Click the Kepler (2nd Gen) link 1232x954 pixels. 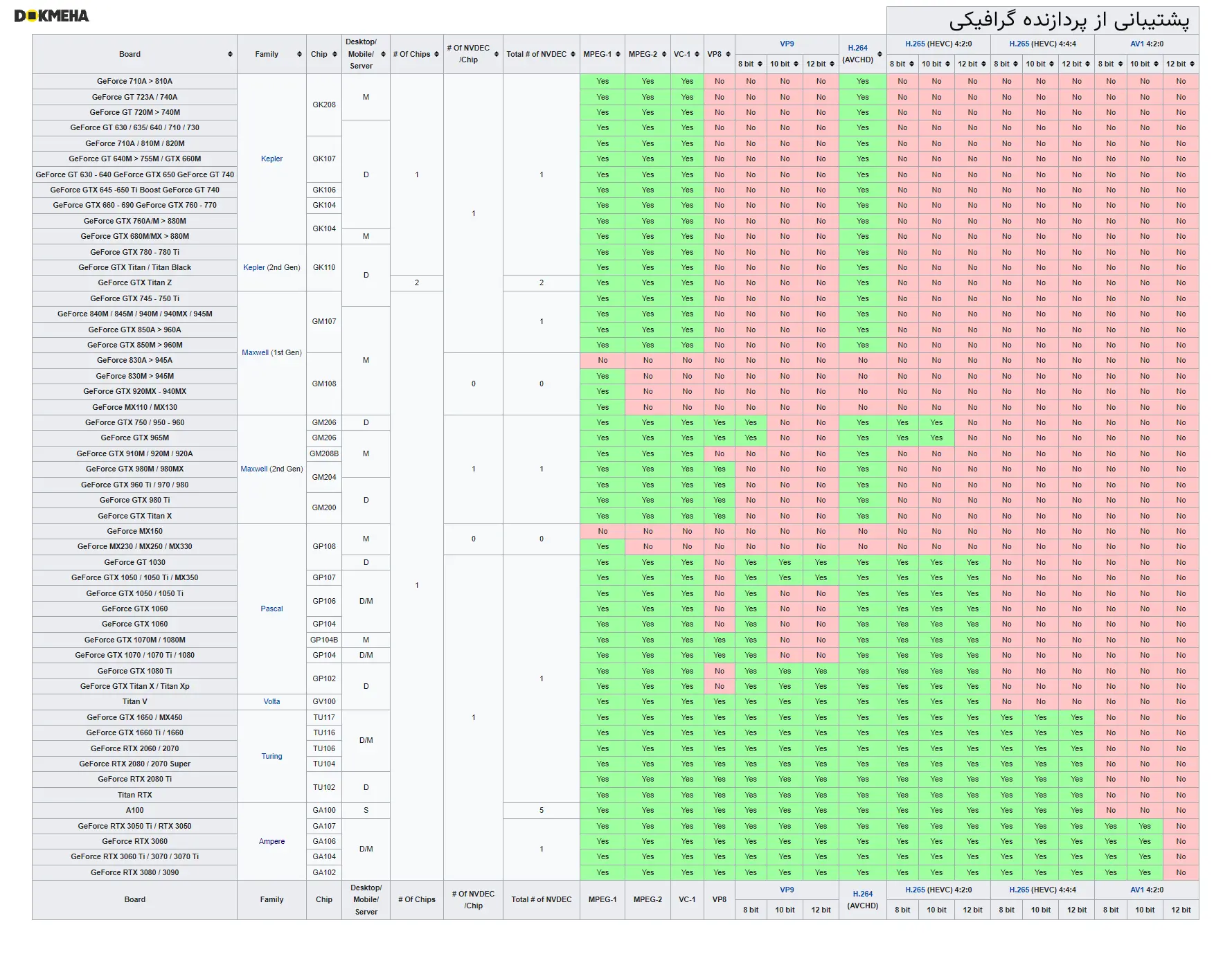click(254, 267)
